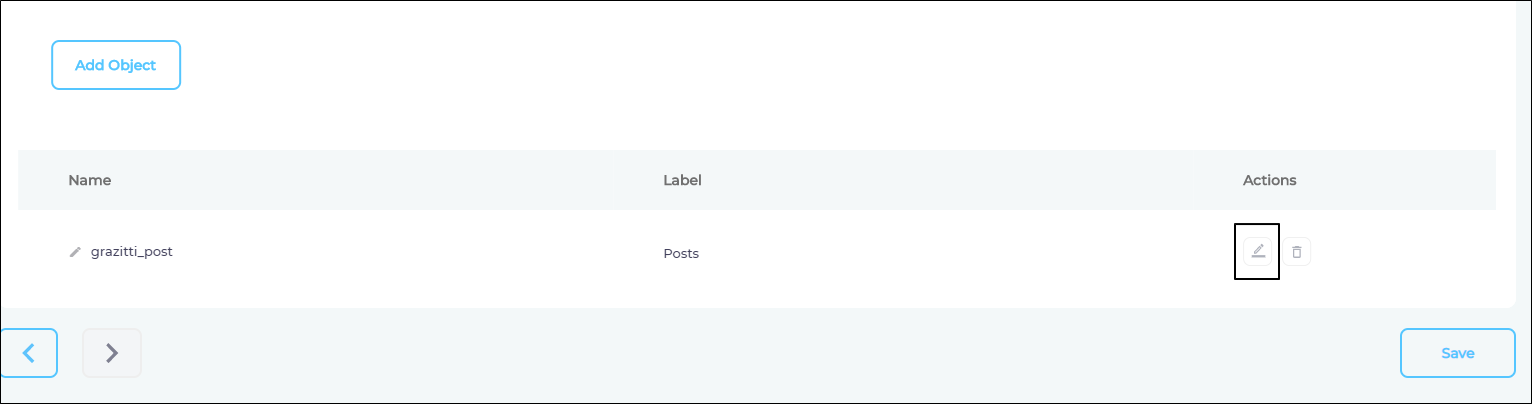Save the object configuration

1457,353
